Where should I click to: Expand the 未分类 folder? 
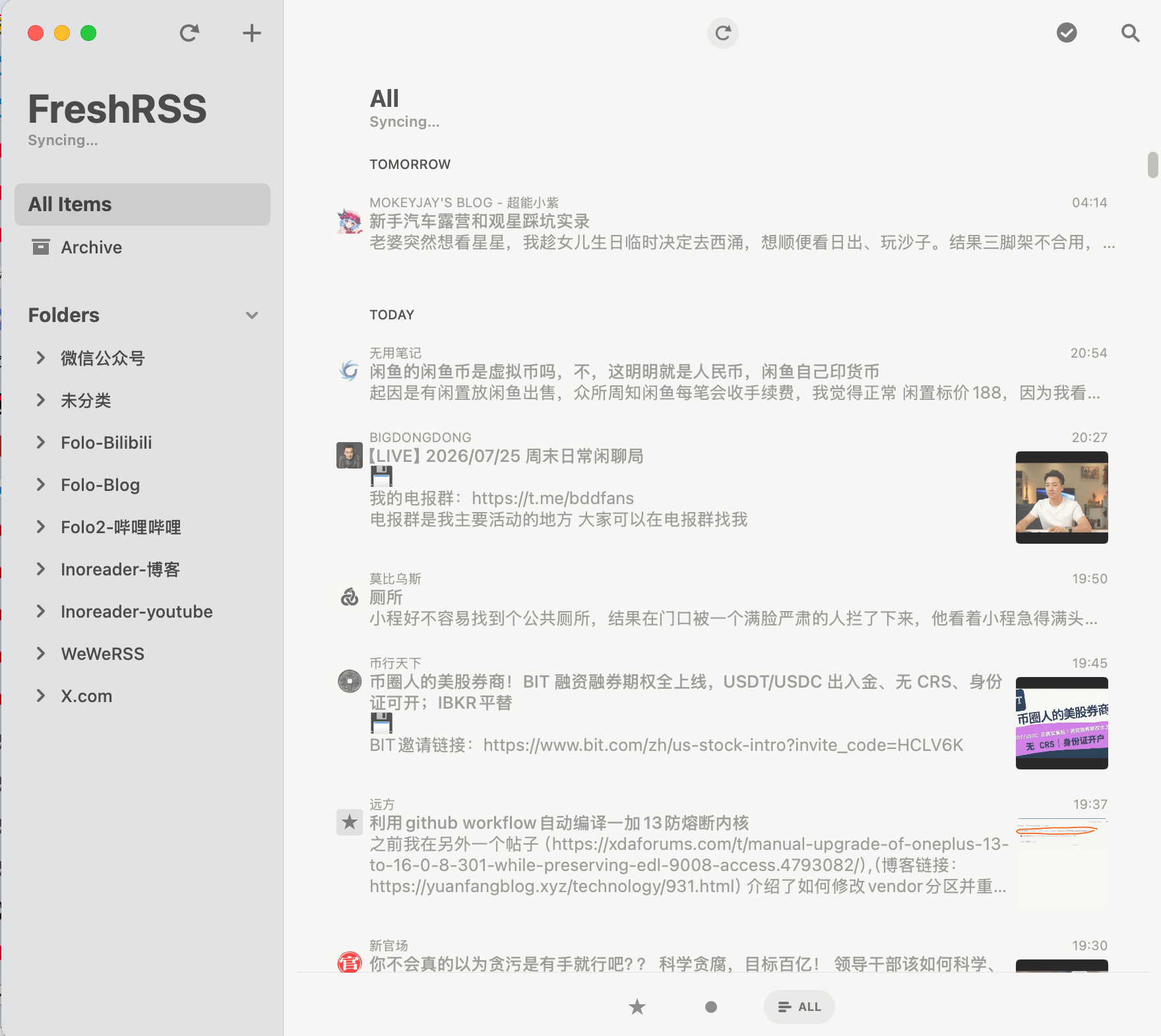tap(41, 400)
